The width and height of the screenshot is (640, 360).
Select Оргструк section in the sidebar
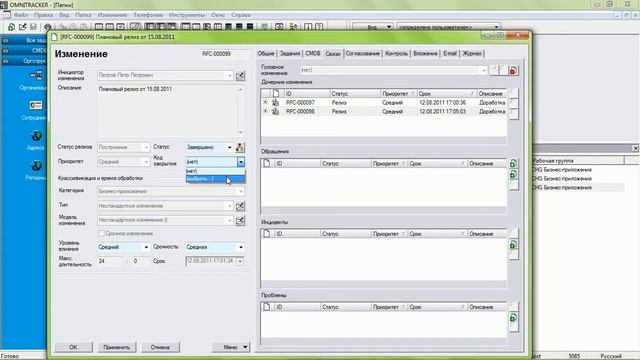click(x=24, y=61)
